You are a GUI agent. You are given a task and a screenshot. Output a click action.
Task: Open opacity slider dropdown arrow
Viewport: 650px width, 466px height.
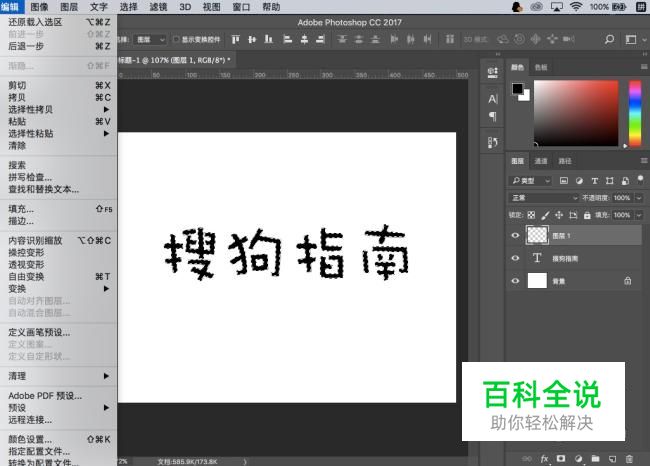(x=639, y=198)
